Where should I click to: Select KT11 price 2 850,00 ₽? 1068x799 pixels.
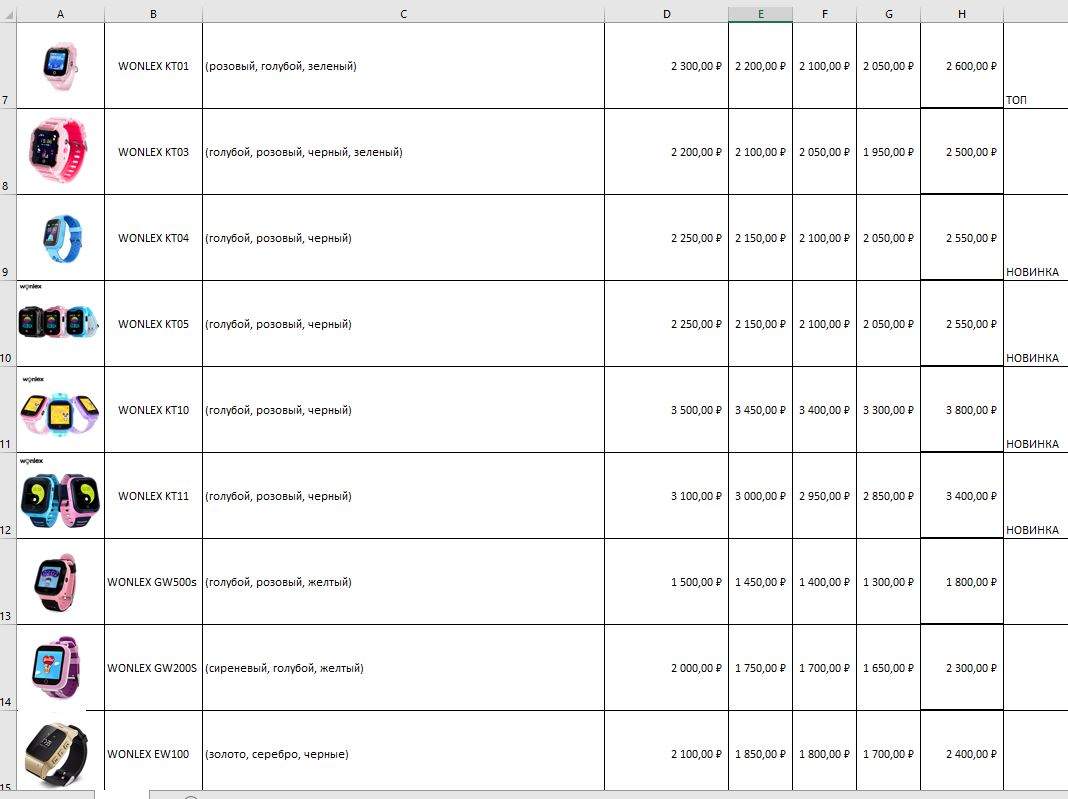click(889, 496)
